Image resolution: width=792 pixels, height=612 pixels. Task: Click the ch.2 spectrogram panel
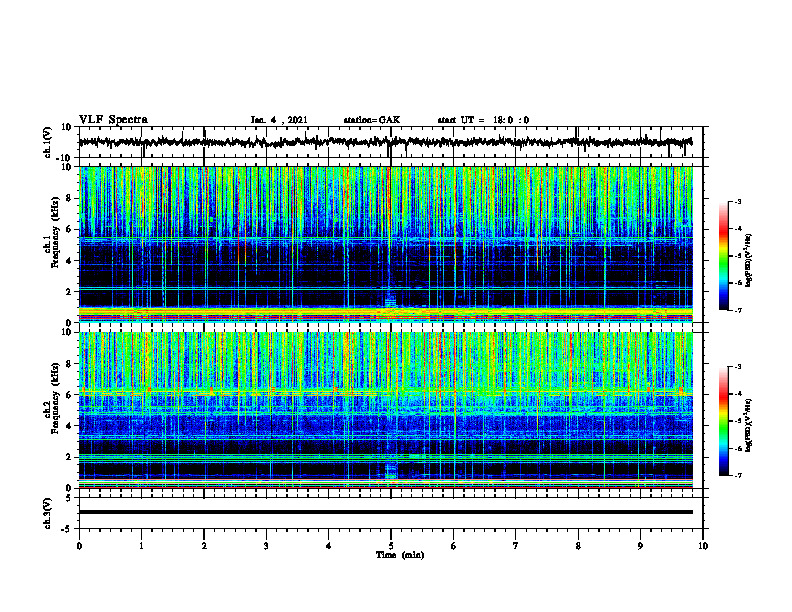pyautogui.click(x=385, y=410)
